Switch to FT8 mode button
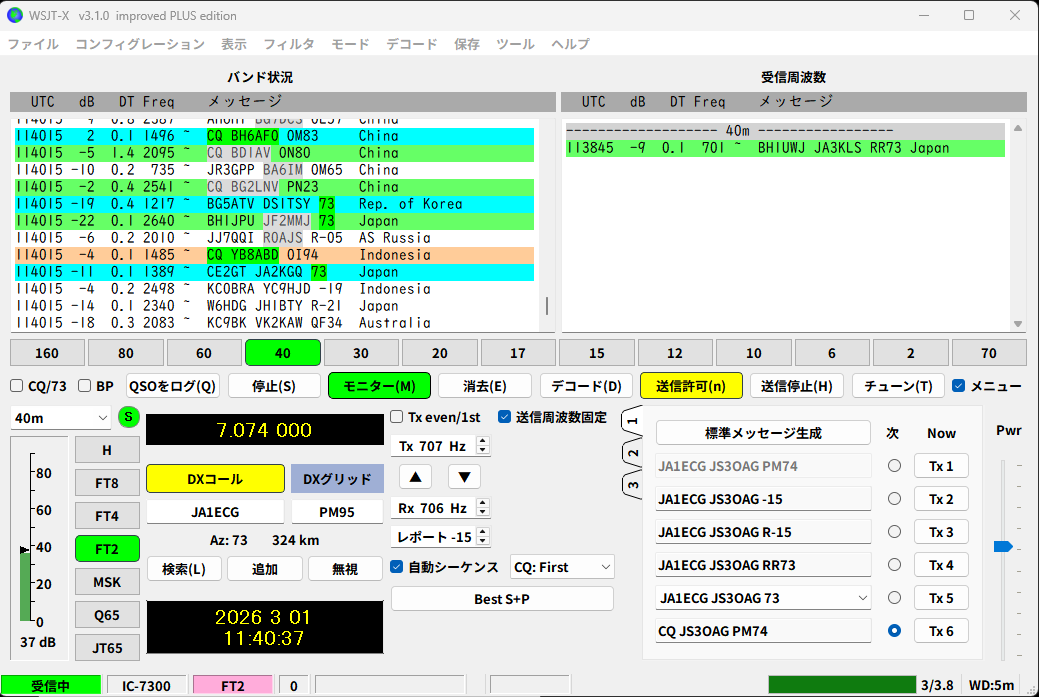The height and width of the screenshot is (697, 1039). pos(107,483)
